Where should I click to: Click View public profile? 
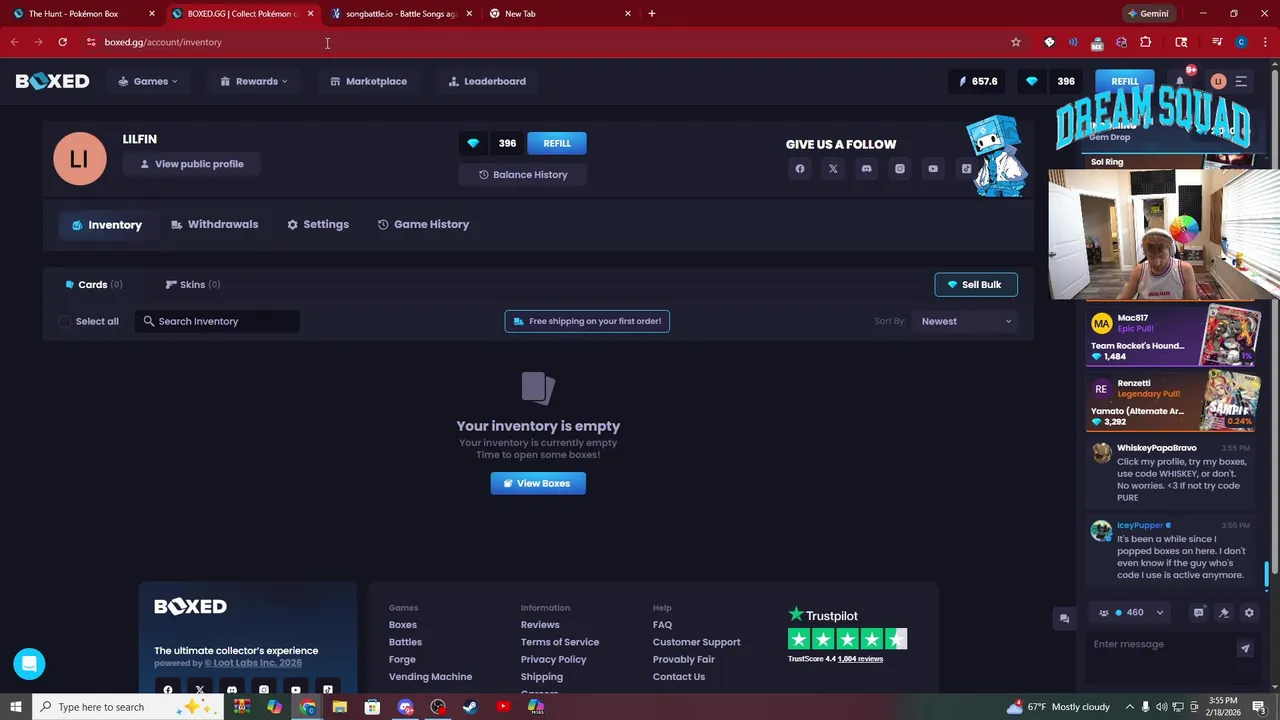(x=191, y=164)
